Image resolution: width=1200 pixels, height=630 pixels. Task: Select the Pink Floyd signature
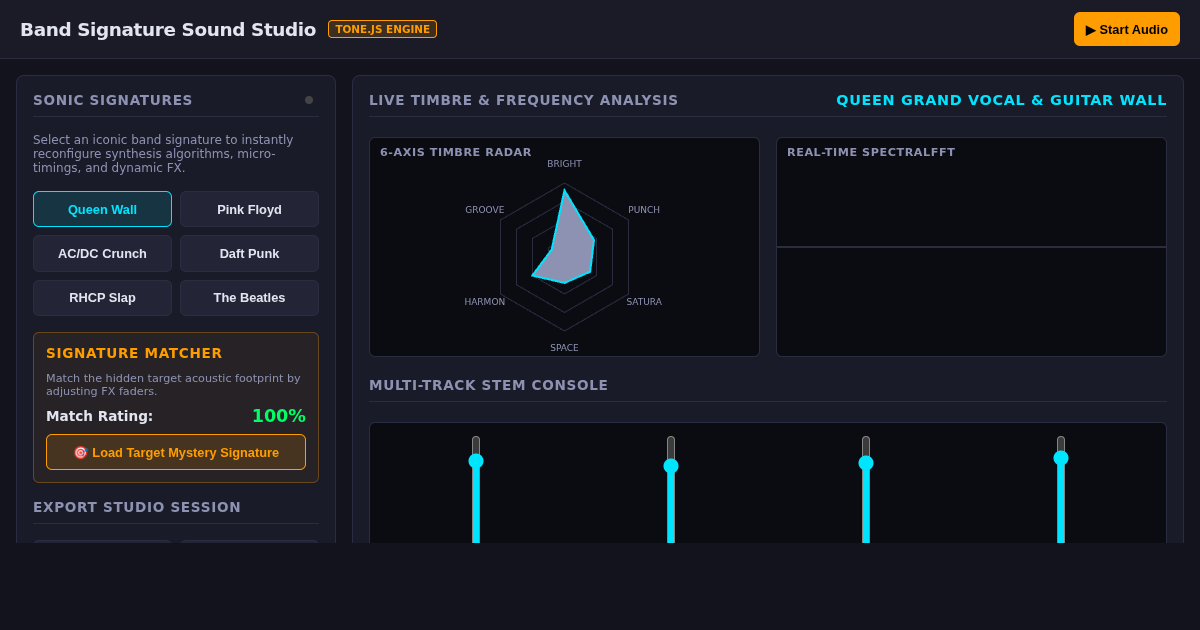pos(249,209)
